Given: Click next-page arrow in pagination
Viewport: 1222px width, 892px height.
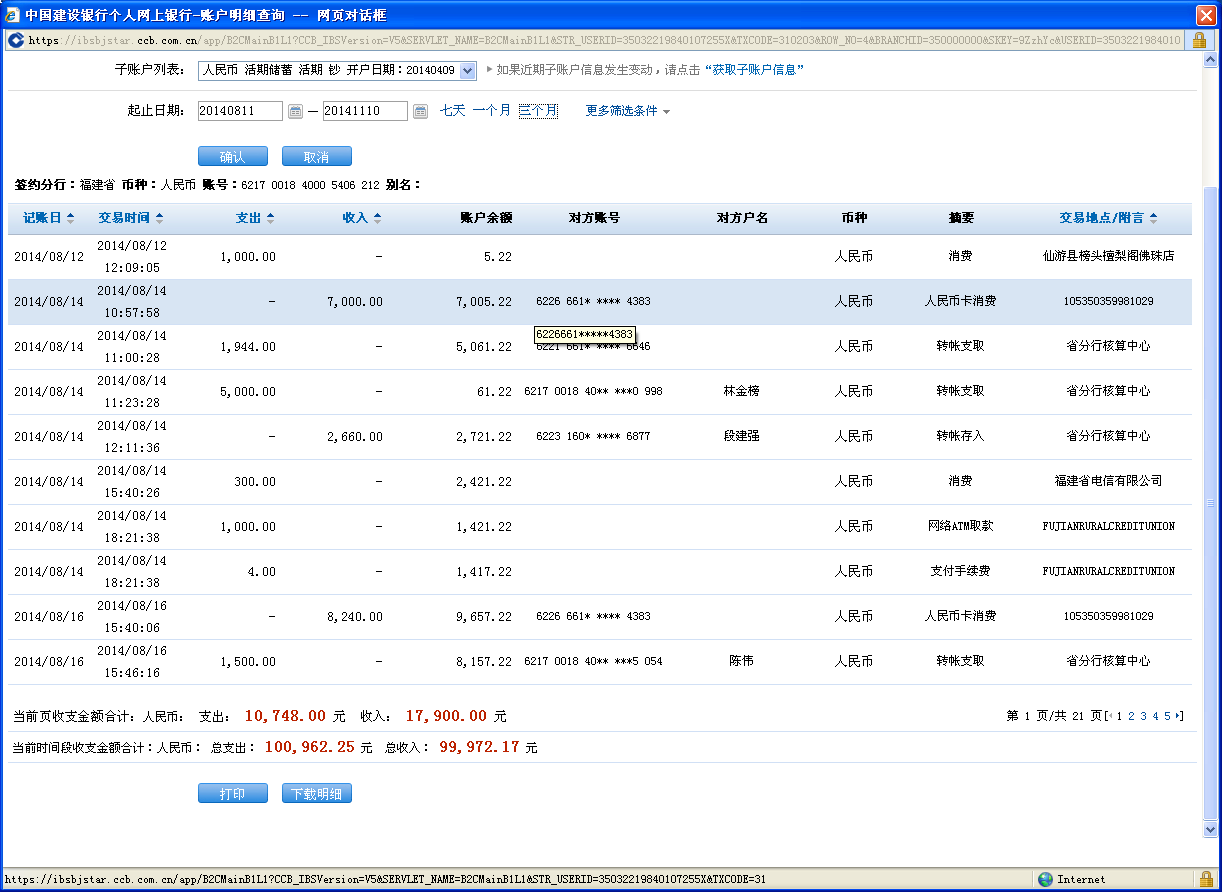Looking at the screenshot, I should [x=1179, y=716].
